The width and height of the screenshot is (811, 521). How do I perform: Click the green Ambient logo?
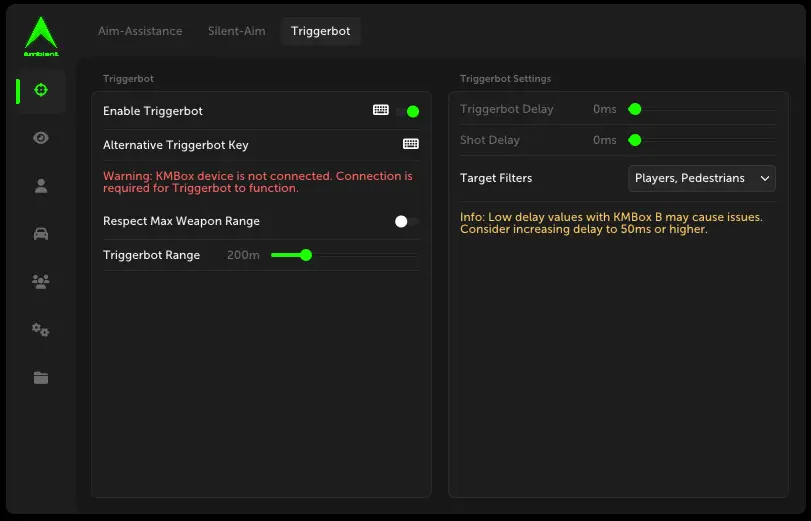click(x=41, y=36)
